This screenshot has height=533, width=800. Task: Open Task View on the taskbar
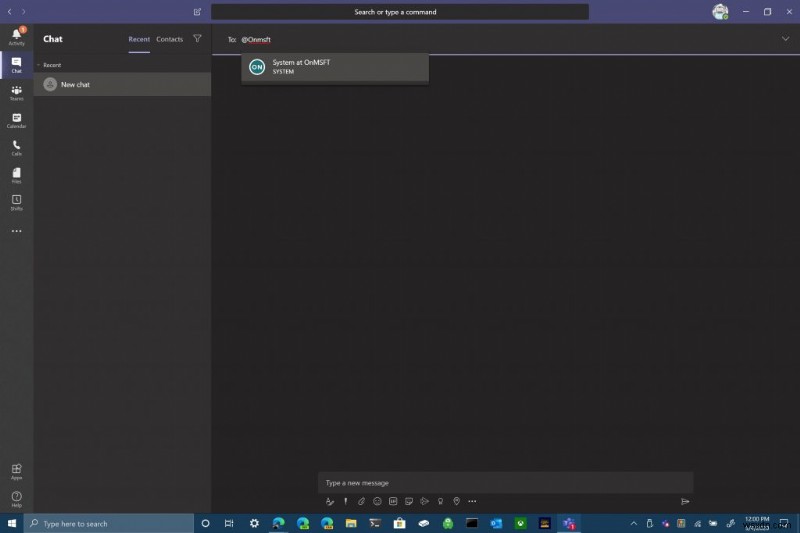(x=229, y=523)
